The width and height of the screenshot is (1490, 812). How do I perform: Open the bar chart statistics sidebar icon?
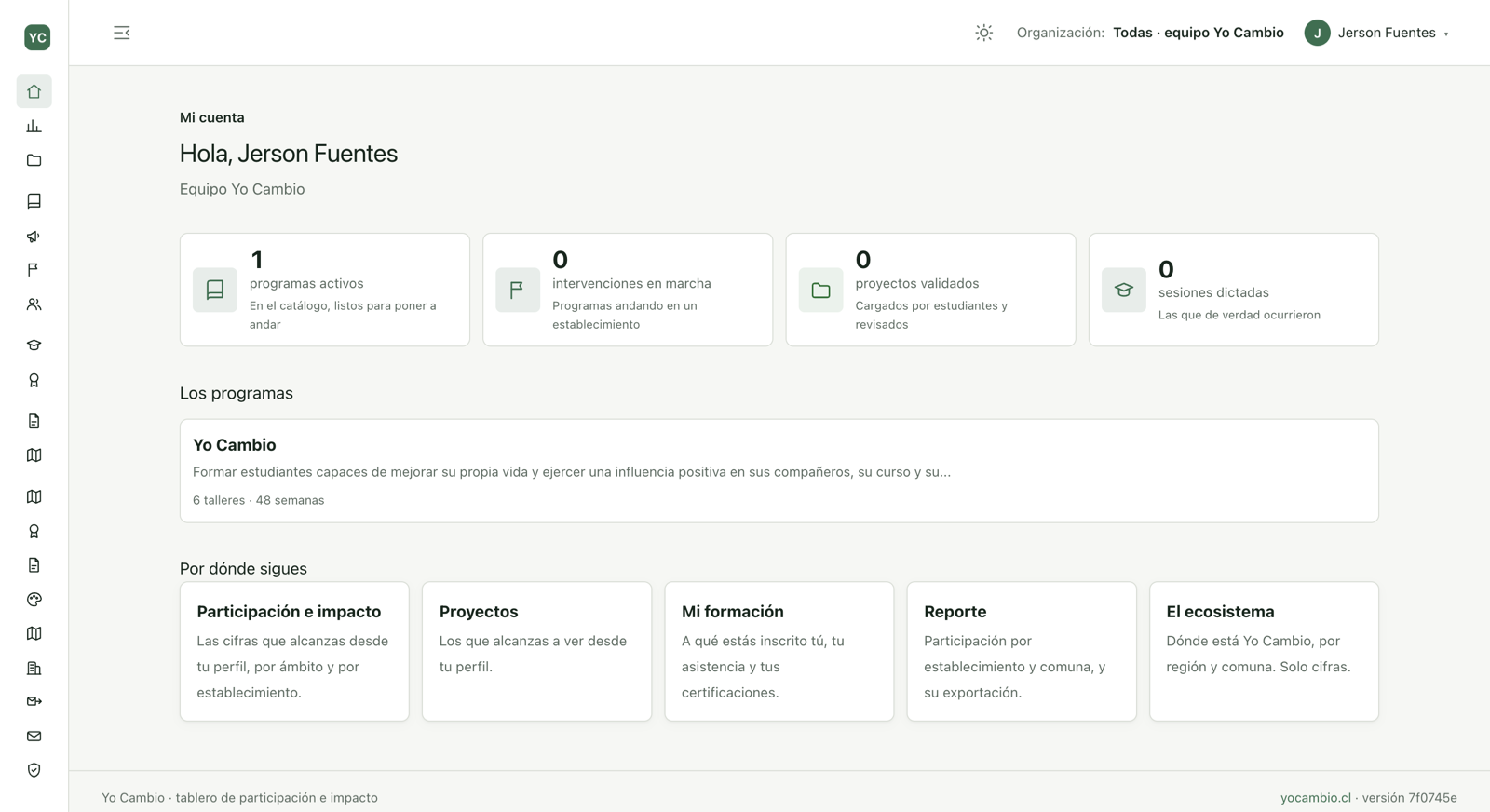click(34, 126)
